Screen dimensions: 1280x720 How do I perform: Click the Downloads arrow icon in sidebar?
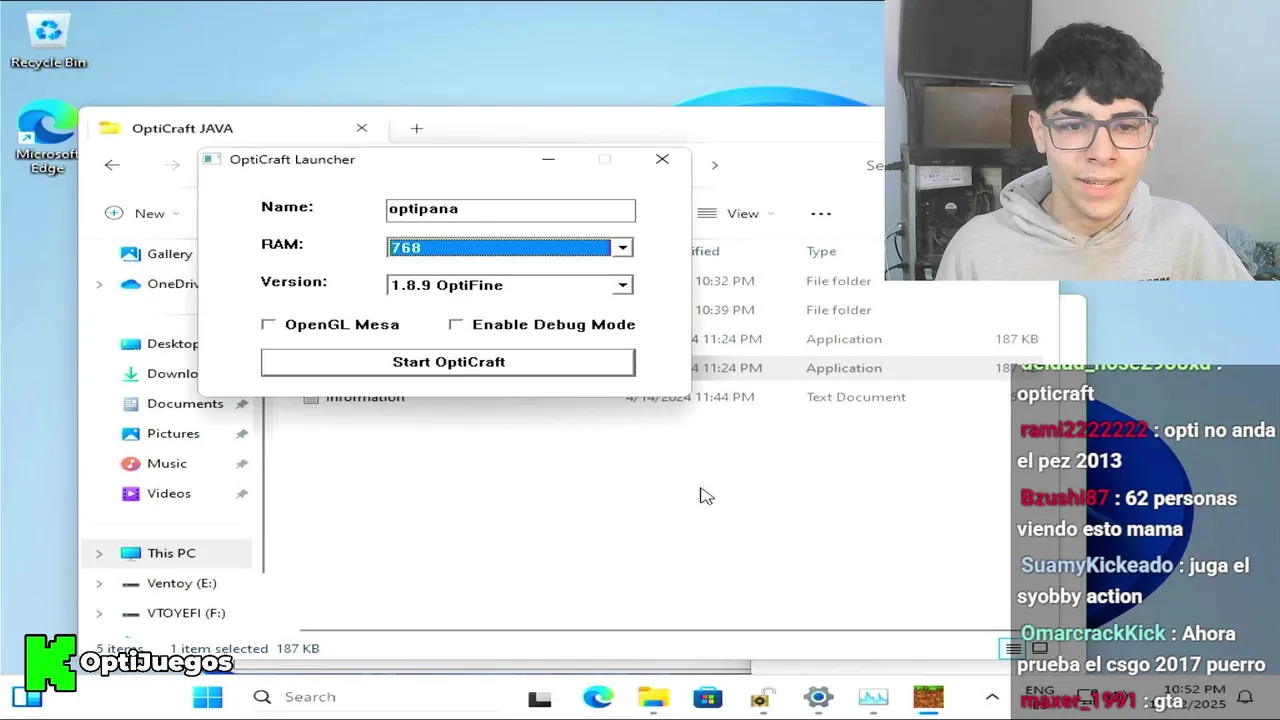coord(130,374)
